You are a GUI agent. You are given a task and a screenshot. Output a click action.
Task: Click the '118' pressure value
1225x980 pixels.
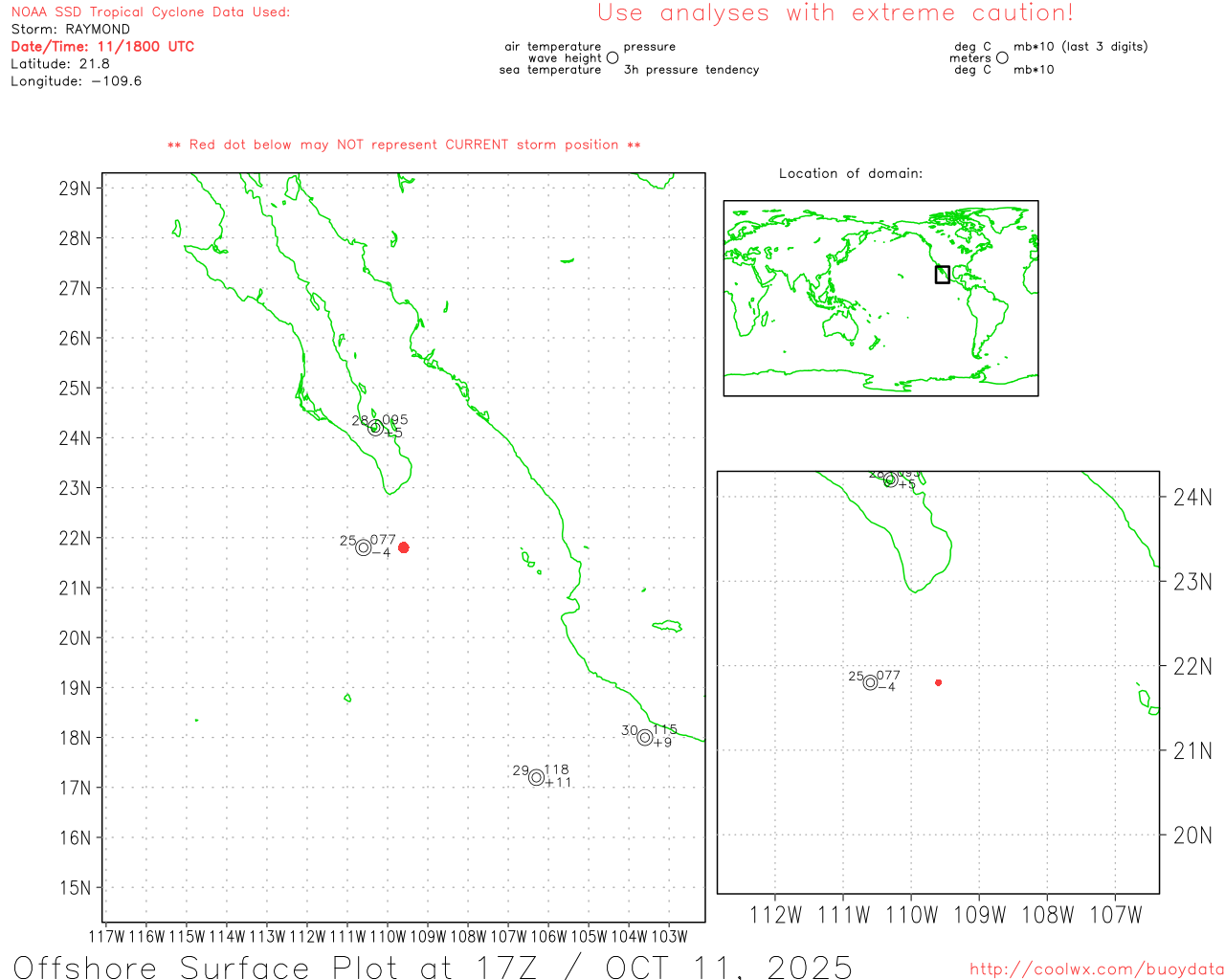(556, 769)
